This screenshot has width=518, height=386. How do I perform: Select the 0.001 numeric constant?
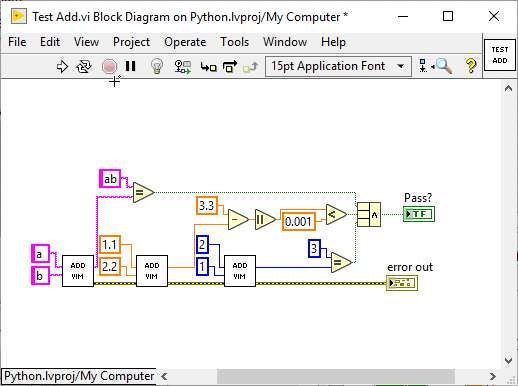tap(299, 221)
